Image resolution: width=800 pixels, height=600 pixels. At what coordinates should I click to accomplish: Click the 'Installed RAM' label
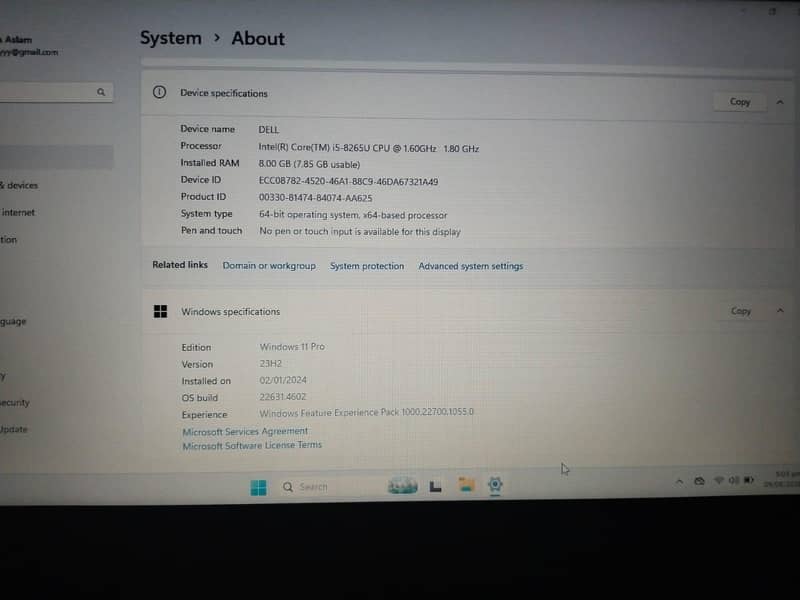(x=209, y=163)
